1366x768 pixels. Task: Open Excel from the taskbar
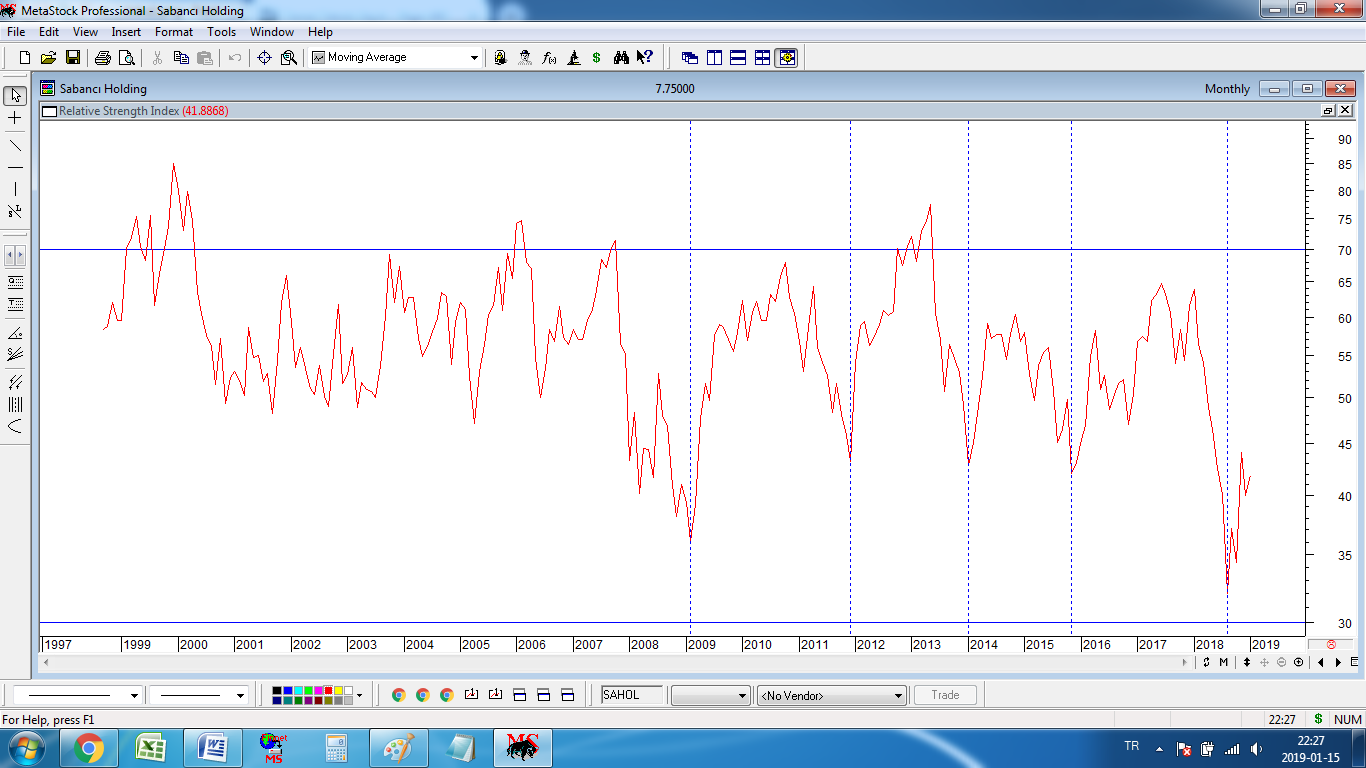click(x=151, y=748)
